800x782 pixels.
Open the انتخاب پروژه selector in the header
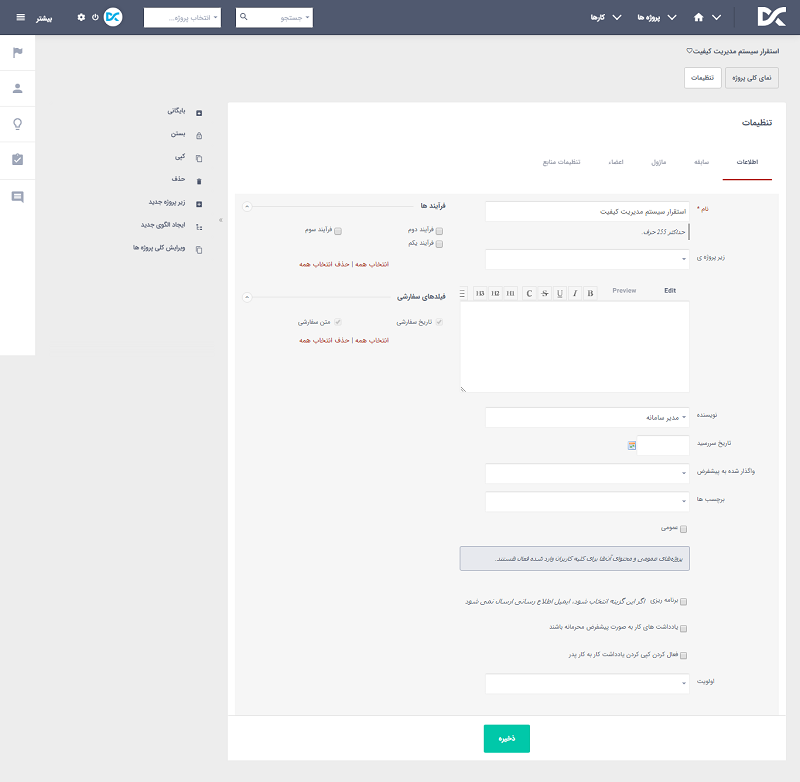coord(182,17)
